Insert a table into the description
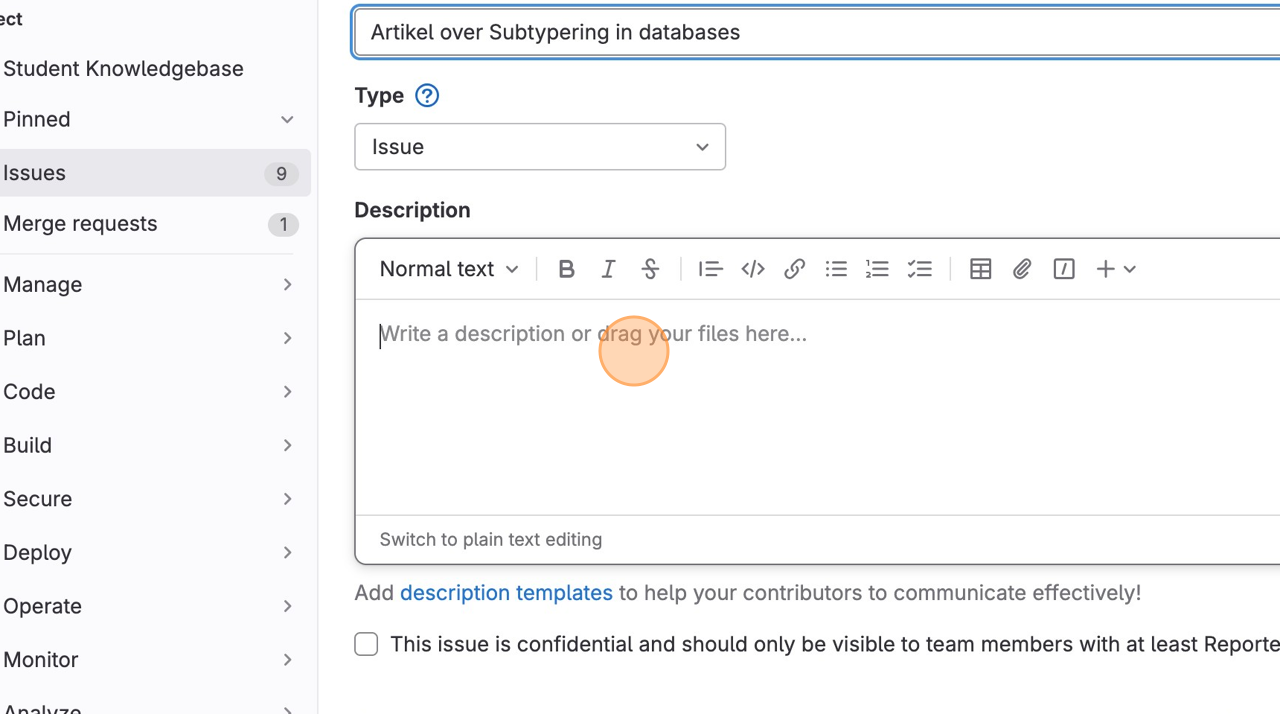 coord(980,269)
